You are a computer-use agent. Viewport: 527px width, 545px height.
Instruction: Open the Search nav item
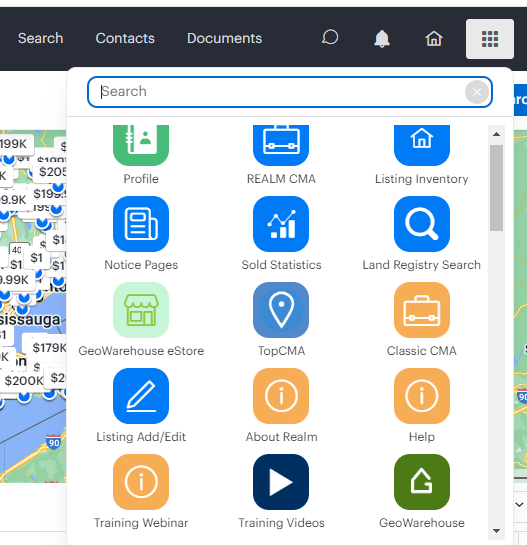tap(40, 38)
